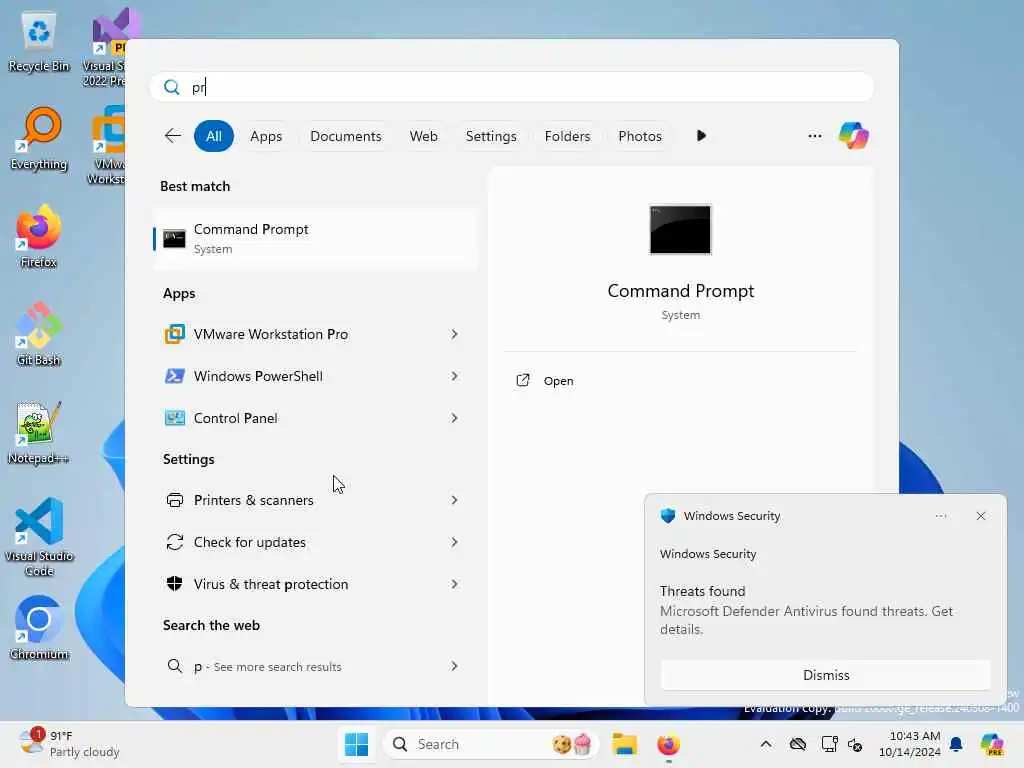Switch to the Apps filter tab
The width and height of the screenshot is (1024, 768).
tap(266, 136)
